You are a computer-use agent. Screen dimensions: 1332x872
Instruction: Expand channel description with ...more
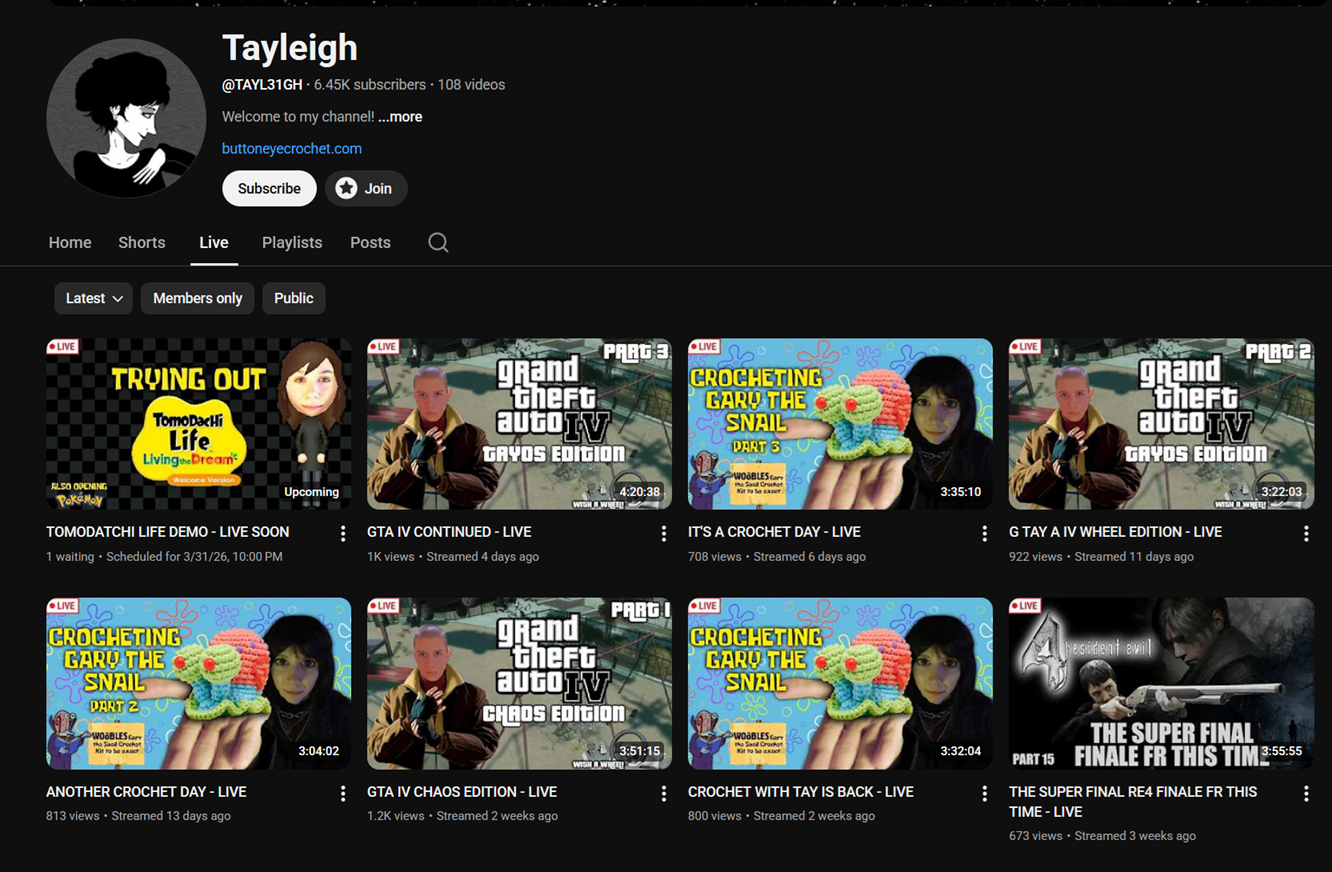coord(400,117)
